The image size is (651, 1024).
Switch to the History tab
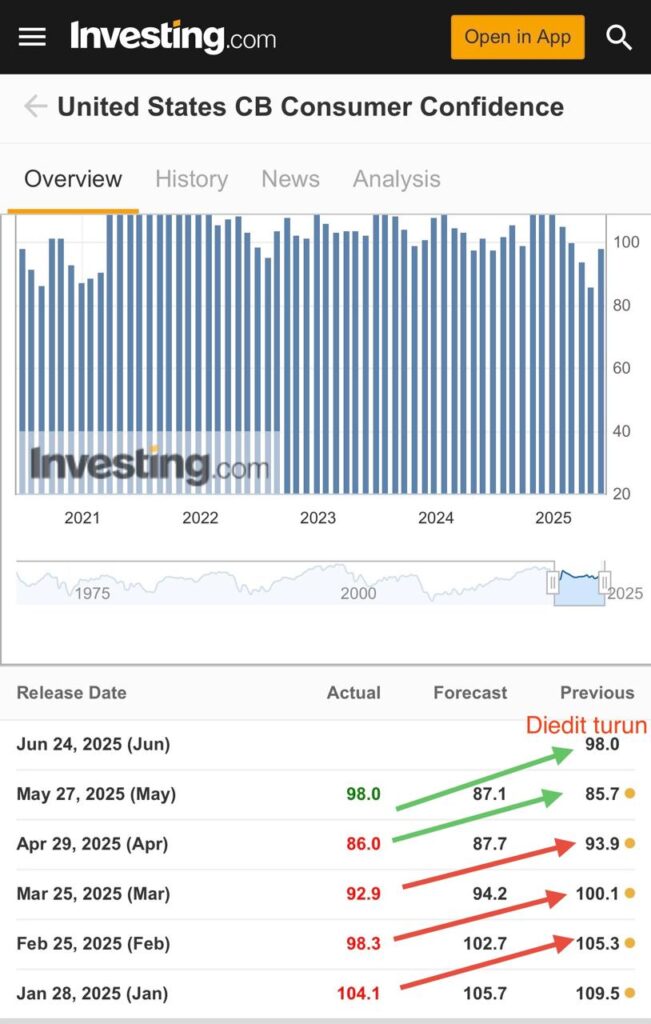pos(191,179)
